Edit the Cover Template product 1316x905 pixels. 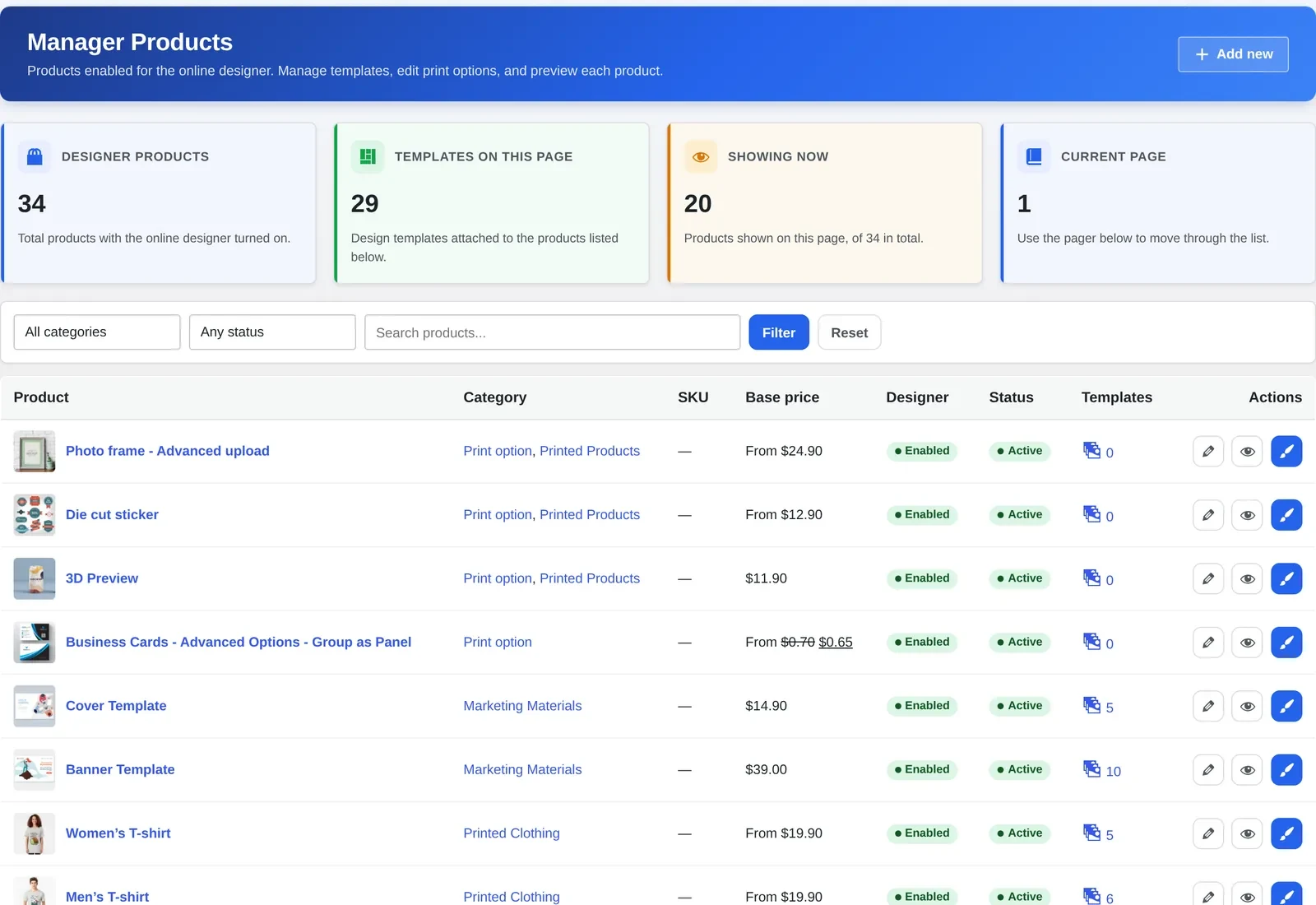tap(1208, 706)
